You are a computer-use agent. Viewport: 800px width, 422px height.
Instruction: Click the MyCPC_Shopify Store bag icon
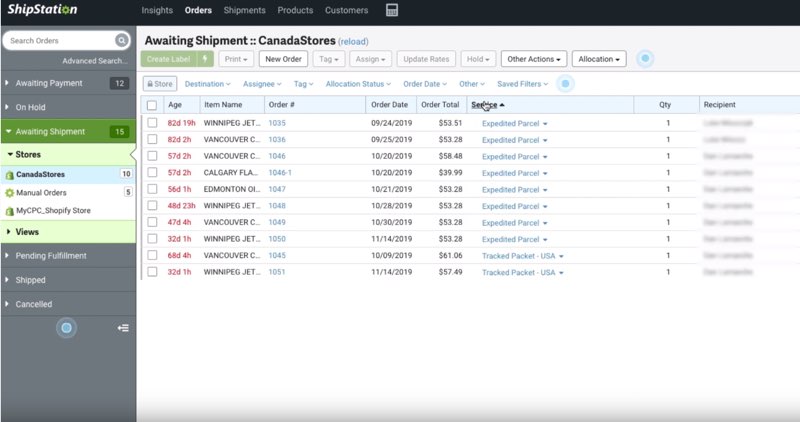(9, 211)
